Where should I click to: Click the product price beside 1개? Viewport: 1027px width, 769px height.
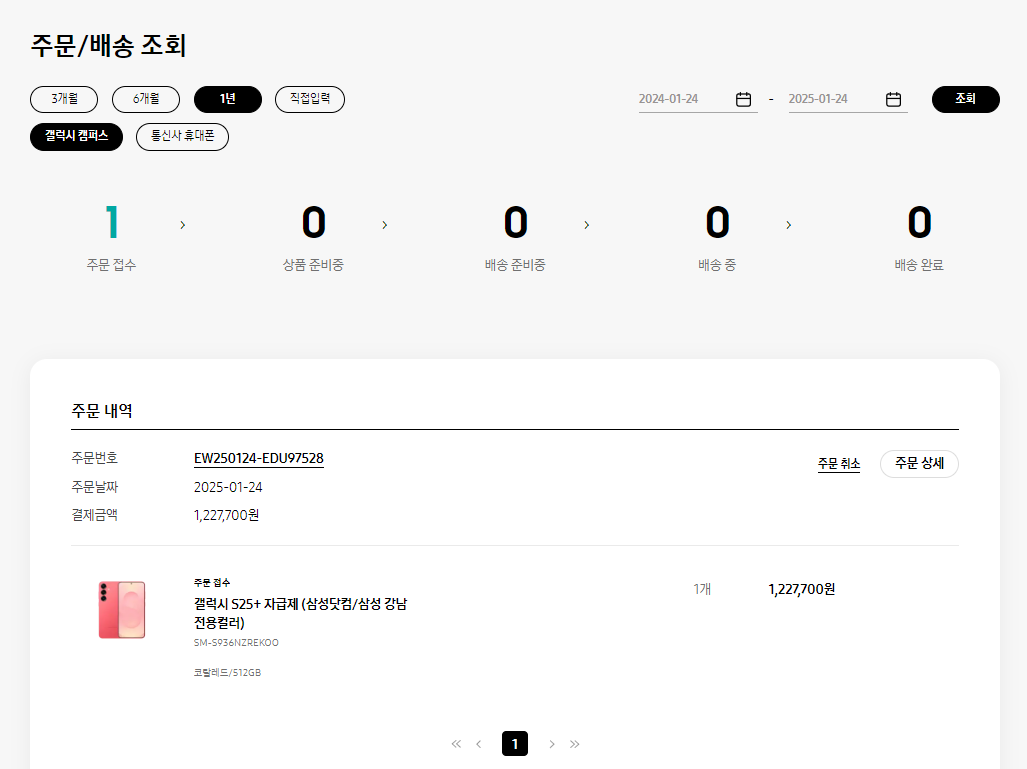[802, 590]
